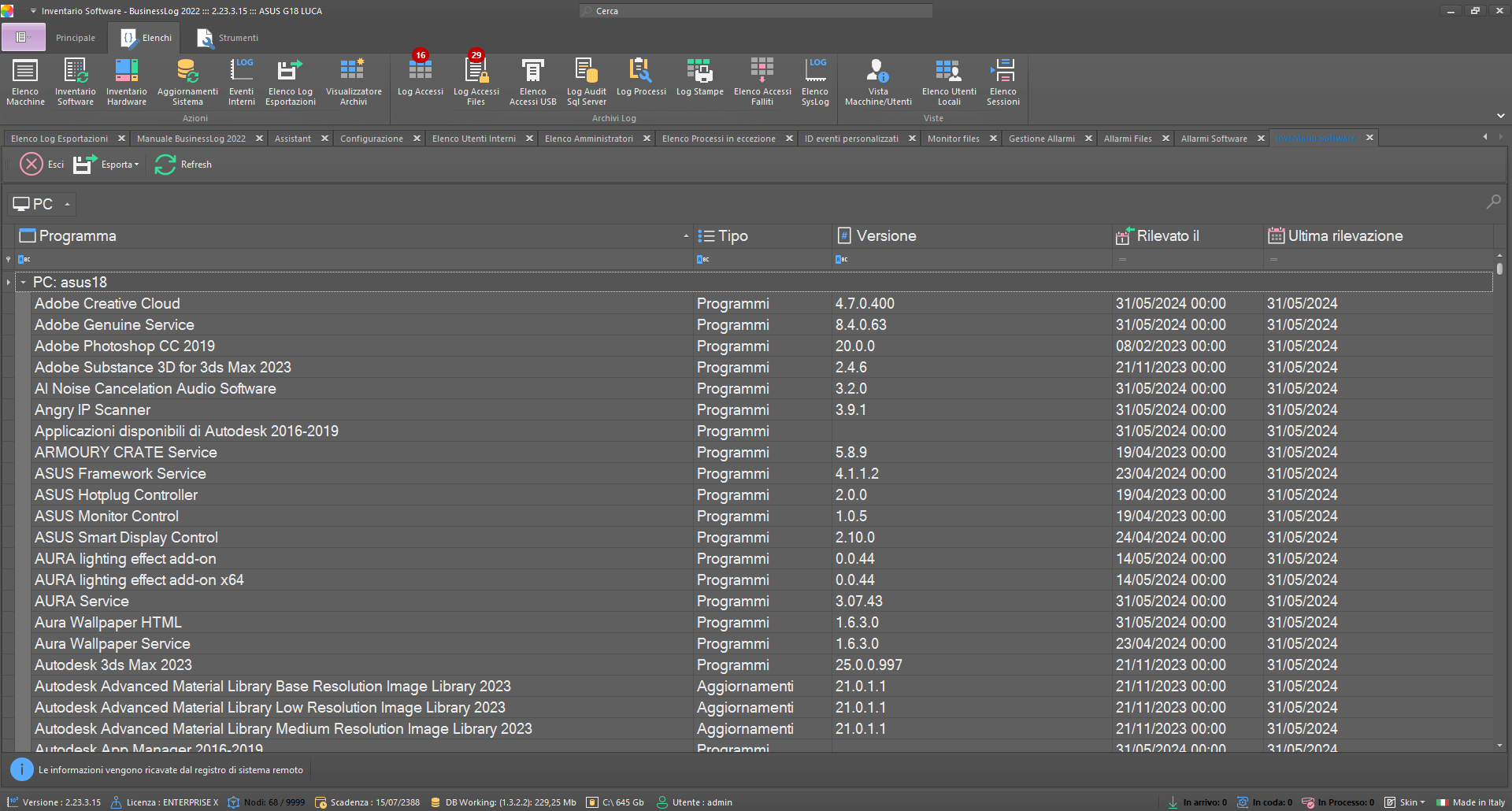
Task: Open Inventario Software ribbon icon
Action: (x=76, y=82)
